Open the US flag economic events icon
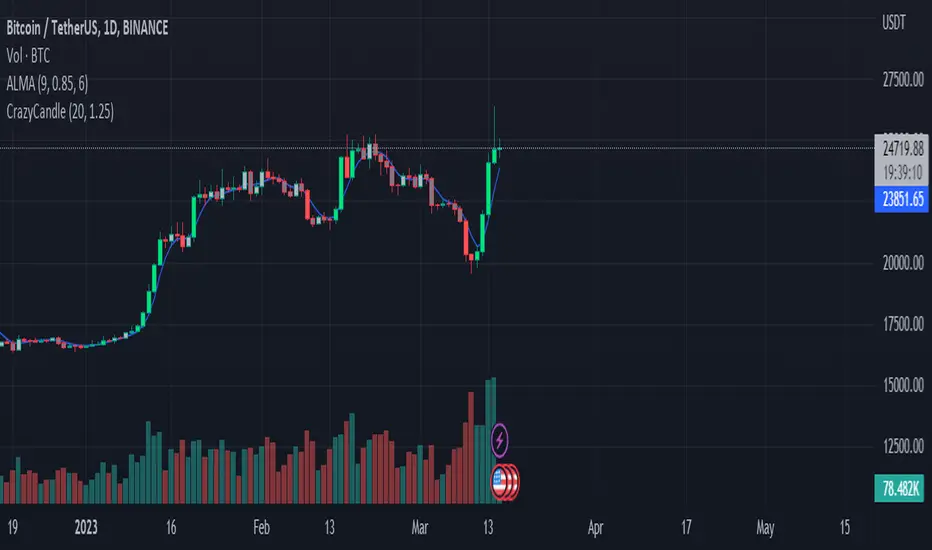The image size is (932, 550). tap(506, 482)
